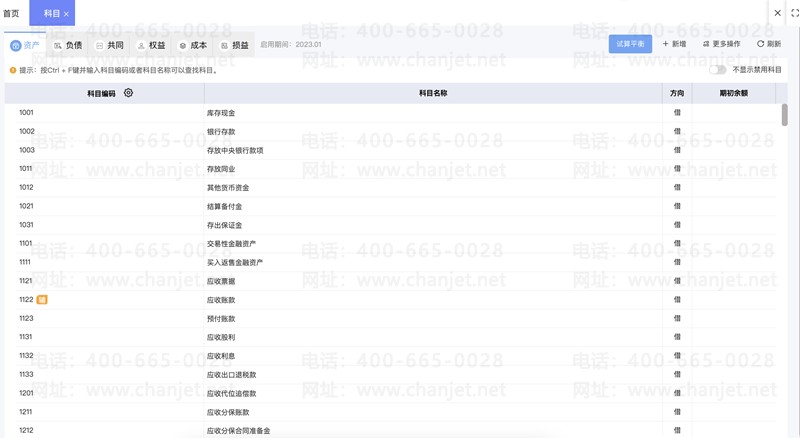Open the 首页 home tab
This screenshot has height=438, width=800.
(x=11, y=13)
